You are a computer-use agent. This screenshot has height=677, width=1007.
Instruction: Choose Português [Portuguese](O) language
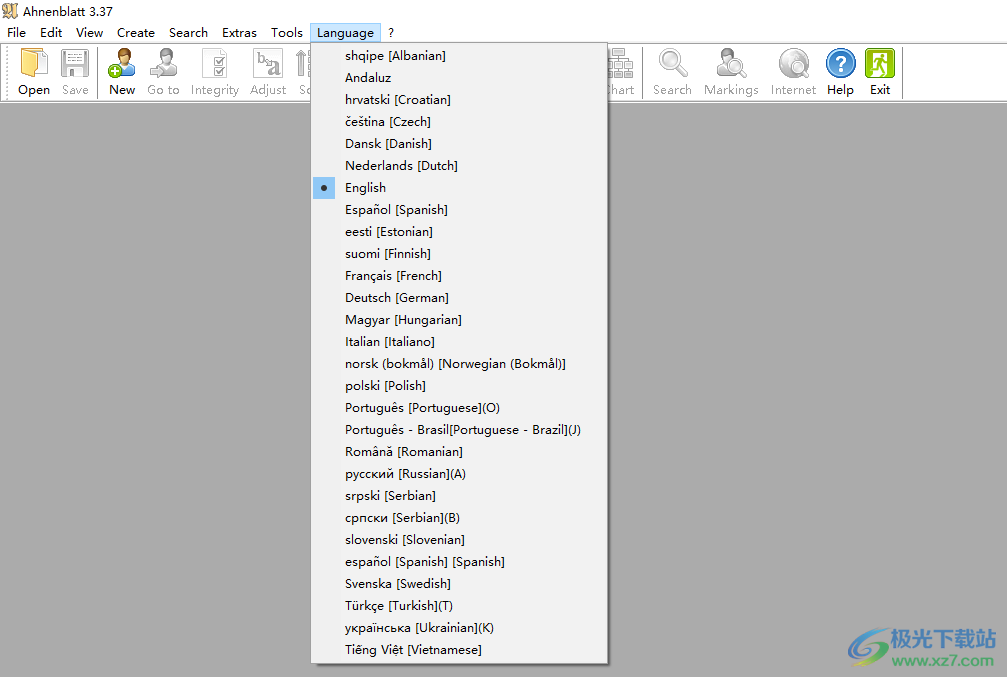tap(459, 408)
